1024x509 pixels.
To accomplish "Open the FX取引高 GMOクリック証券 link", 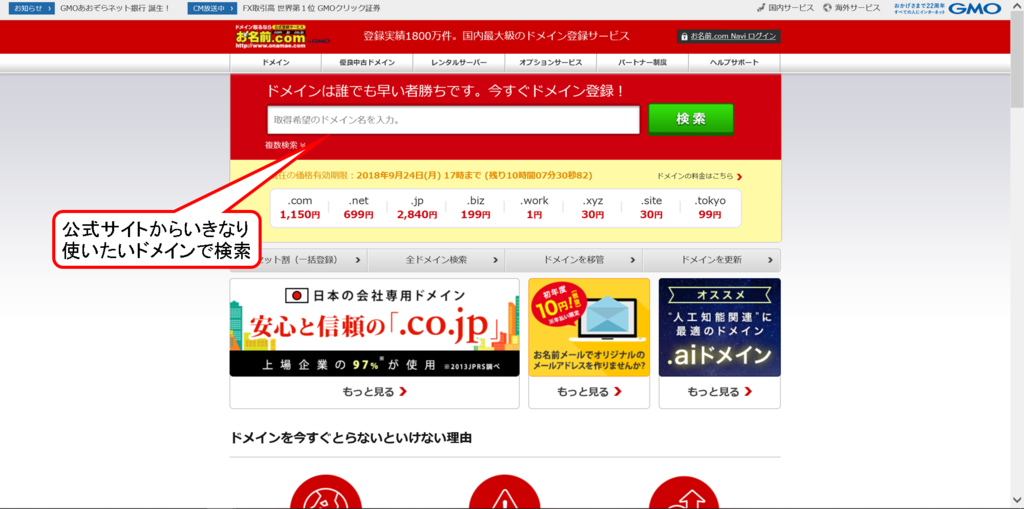I will tap(311, 8).
